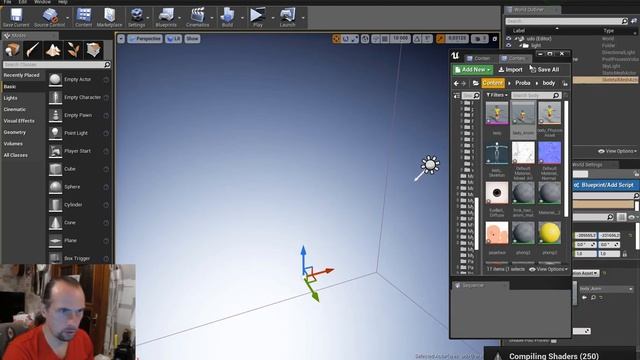The width and height of the screenshot is (640, 360).
Task: Open the Filters dropdown in Content Browser
Action: 497,95
